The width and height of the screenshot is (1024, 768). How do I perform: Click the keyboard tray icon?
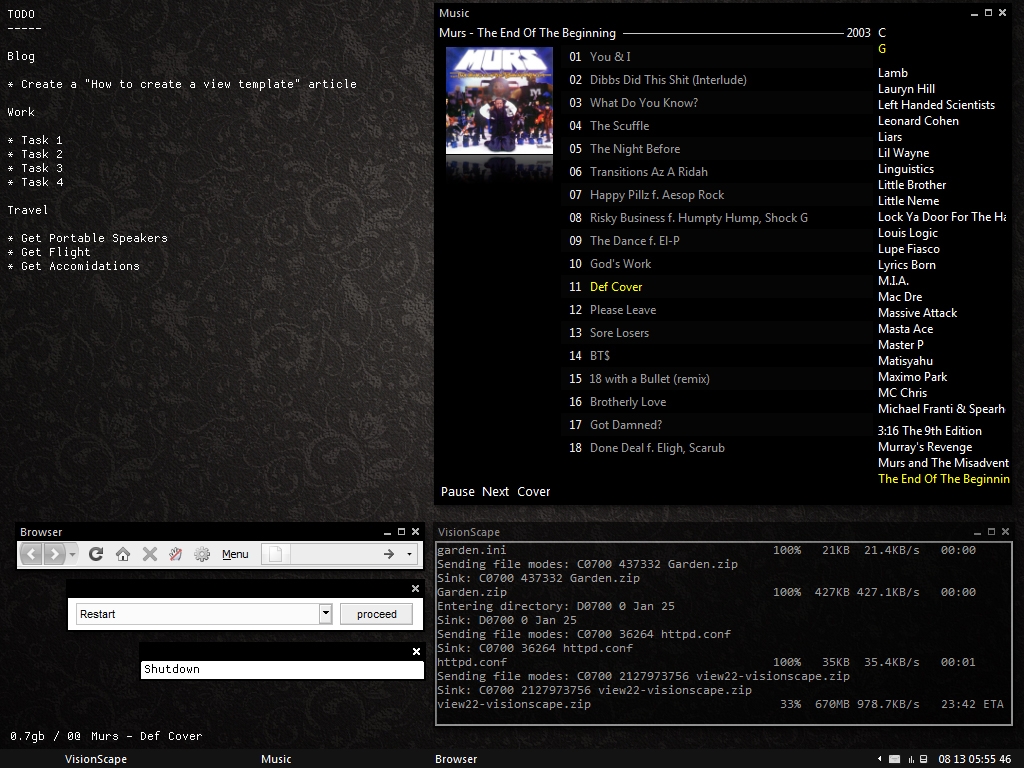pyautogui.click(x=895, y=759)
